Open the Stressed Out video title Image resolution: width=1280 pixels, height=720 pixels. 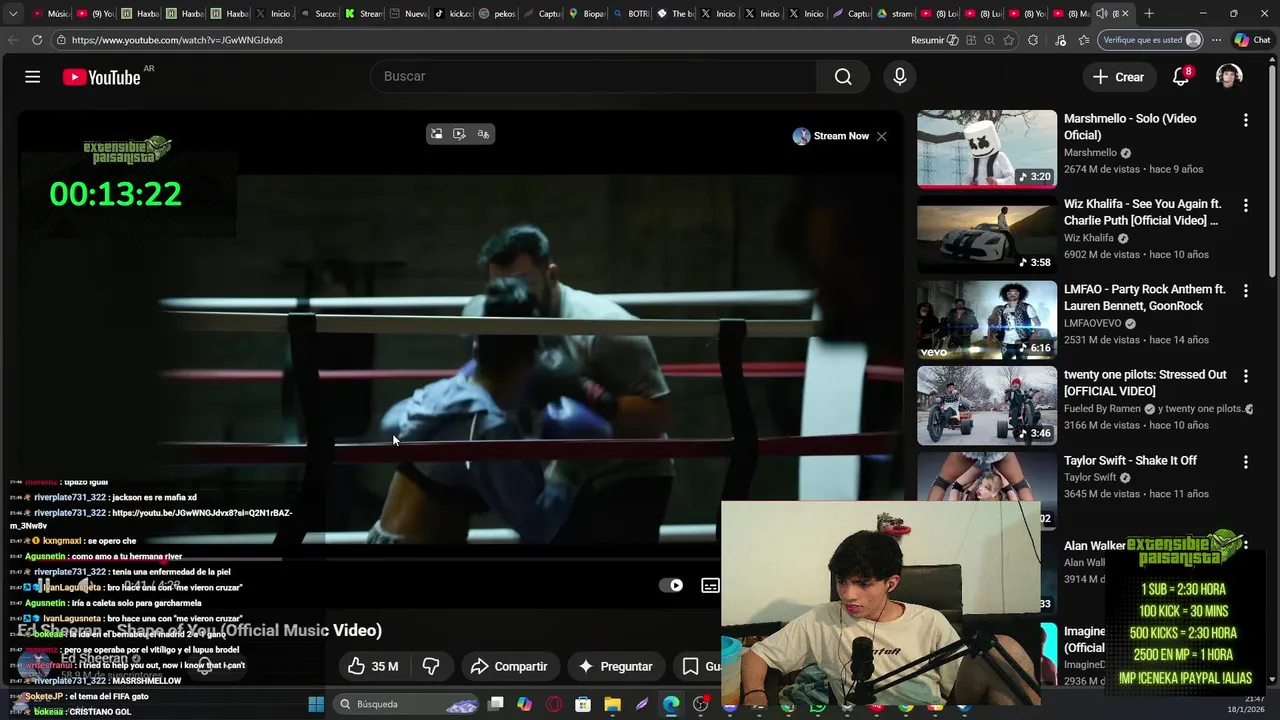point(1145,383)
